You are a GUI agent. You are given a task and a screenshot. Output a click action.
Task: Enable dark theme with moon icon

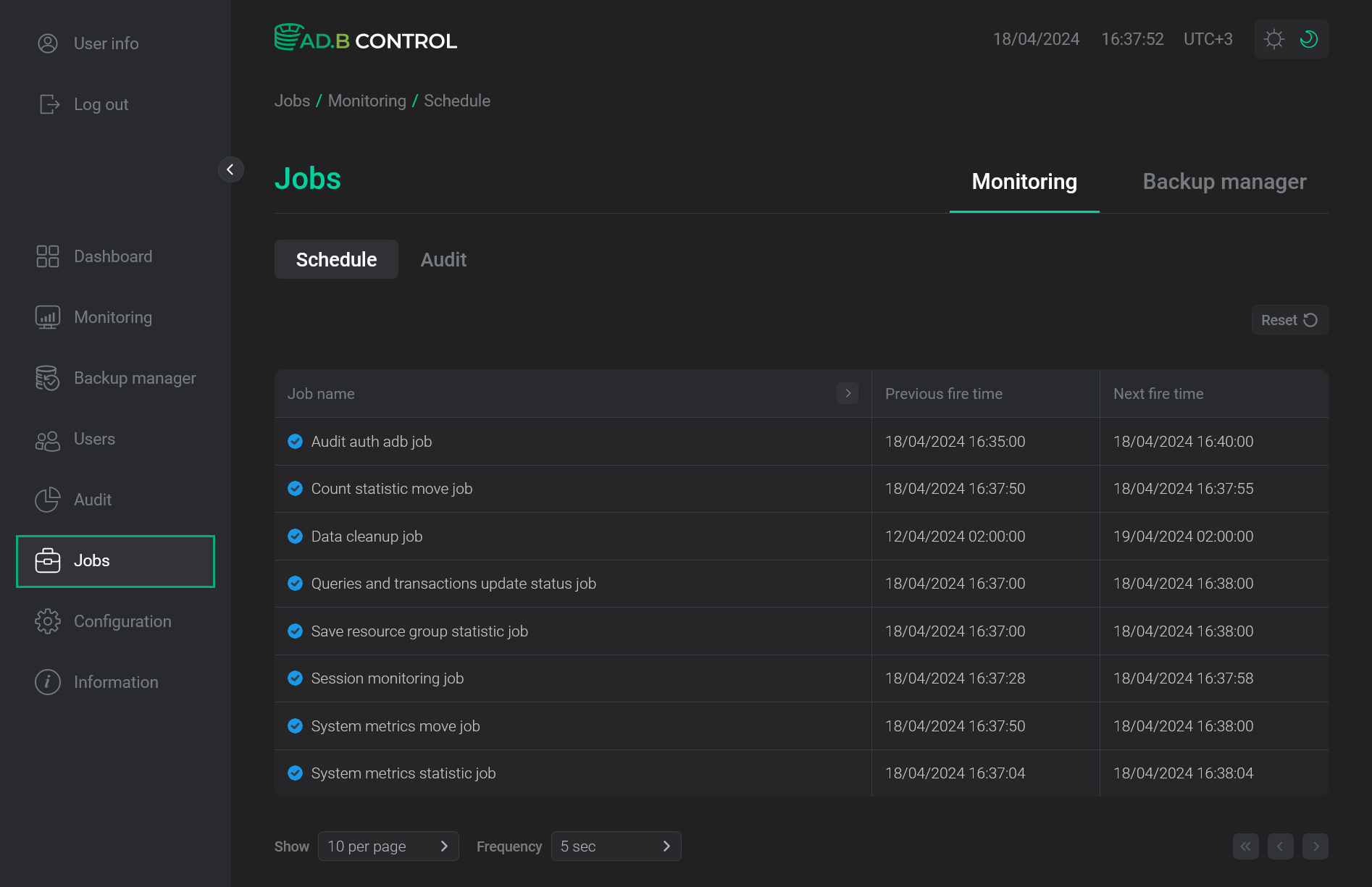tap(1308, 39)
